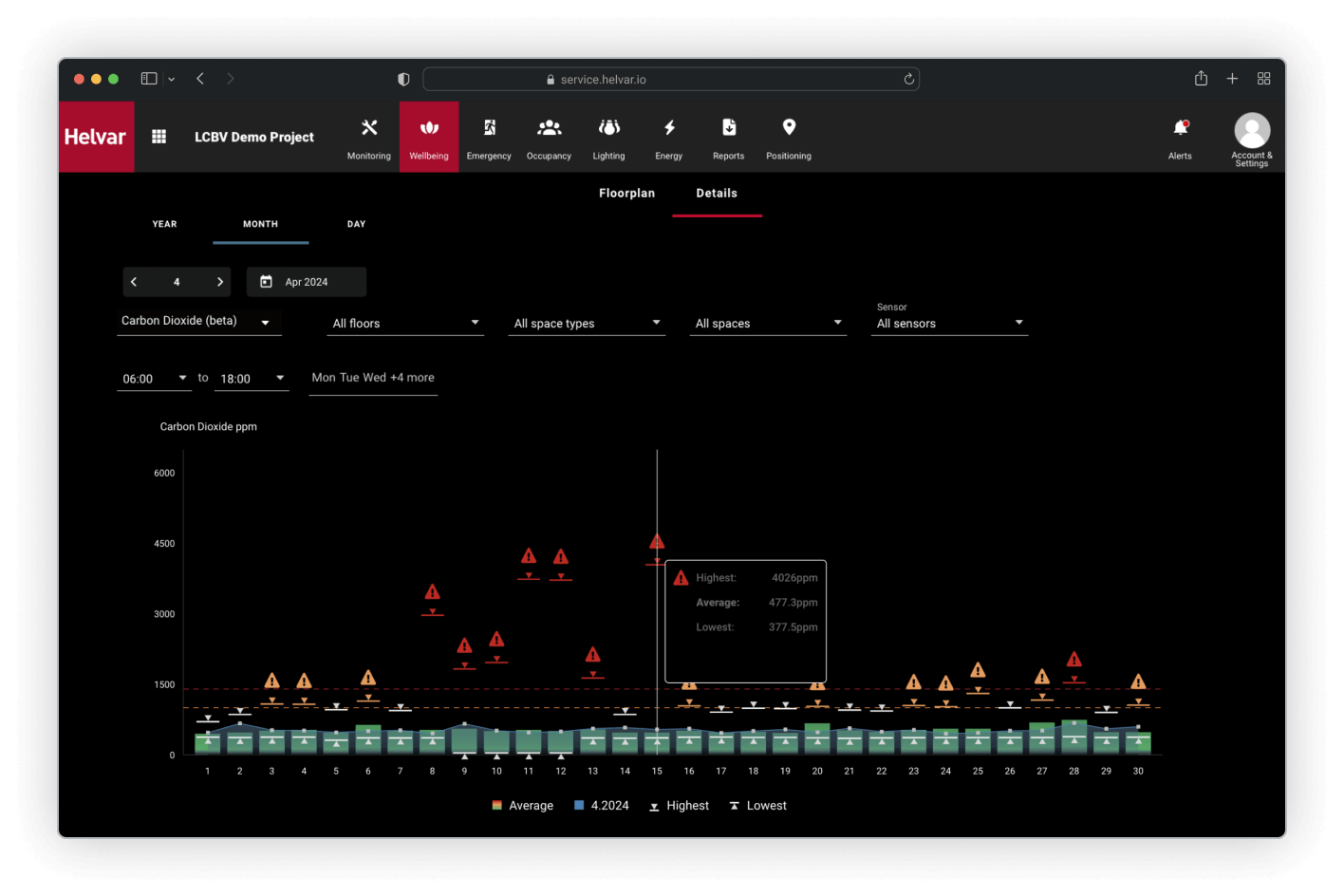Go to the Occupancy section
This screenshot has height=896, width=1344.
[549, 138]
